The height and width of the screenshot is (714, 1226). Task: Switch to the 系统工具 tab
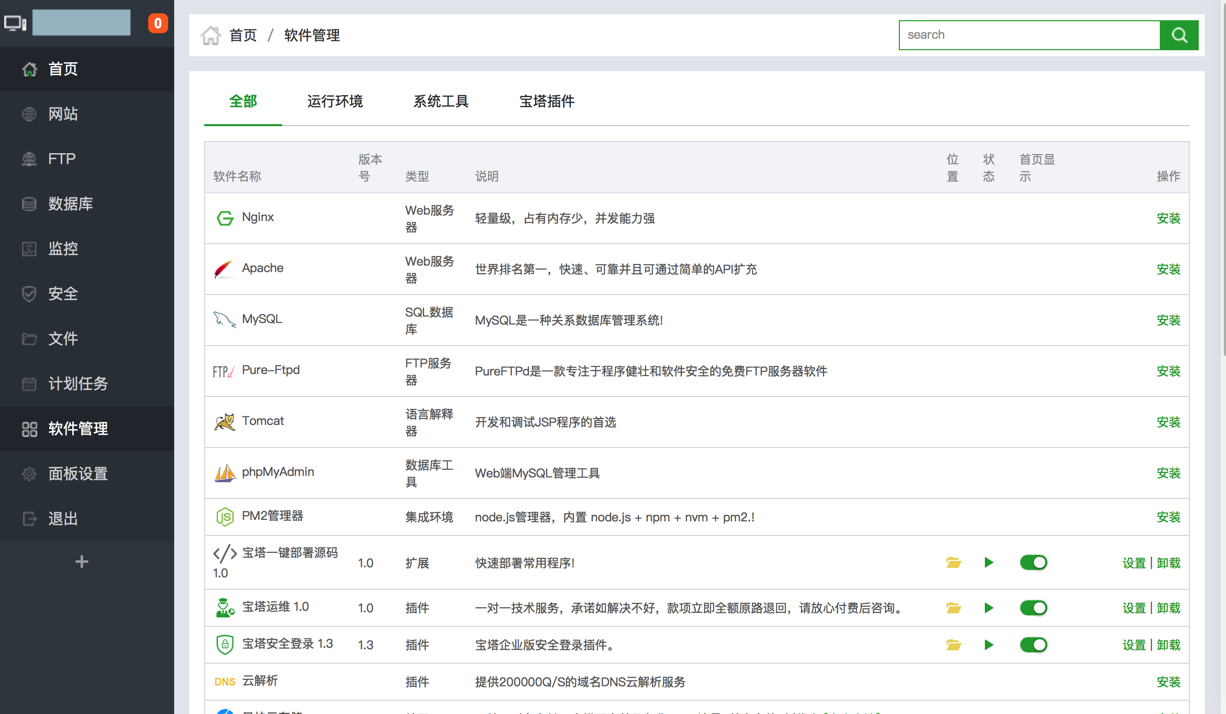click(441, 101)
